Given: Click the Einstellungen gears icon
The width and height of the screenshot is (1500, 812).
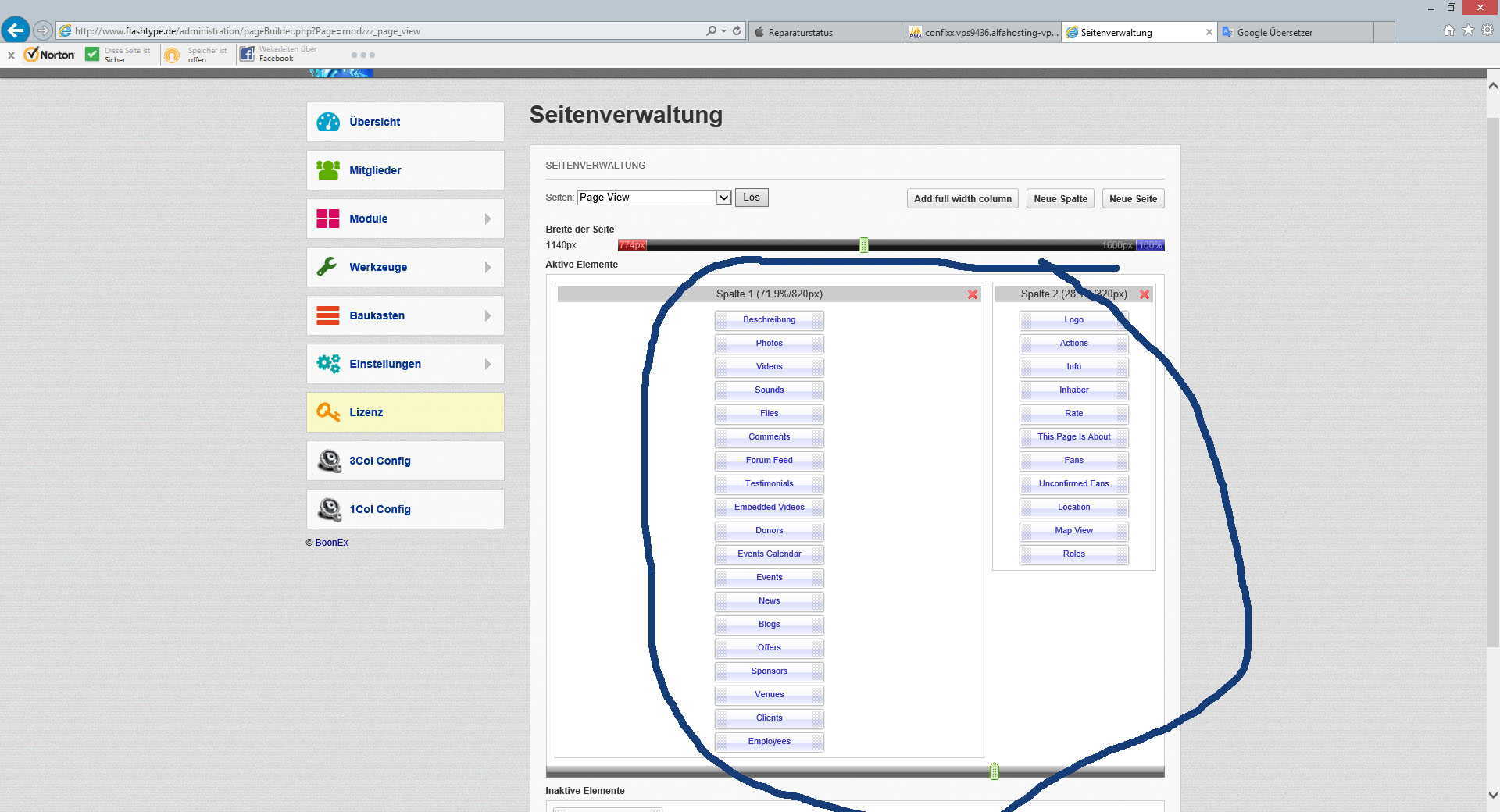Looking at the screenshot, I should 328,364.
